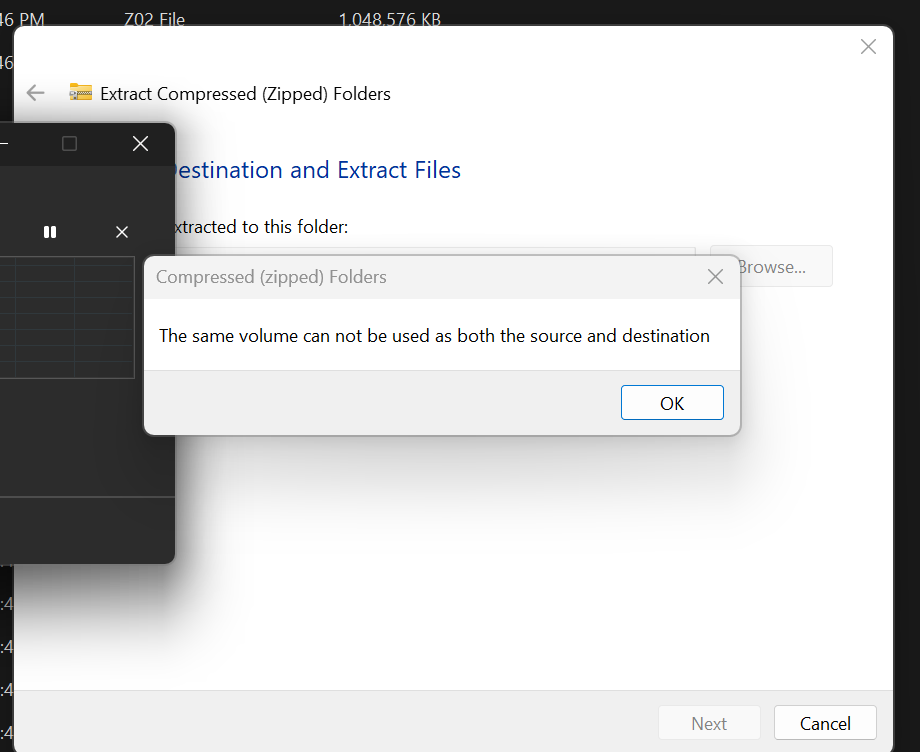Click the transfer speed graph area
Viewport: 920px width, 752px height.
[x=67, y=317]
